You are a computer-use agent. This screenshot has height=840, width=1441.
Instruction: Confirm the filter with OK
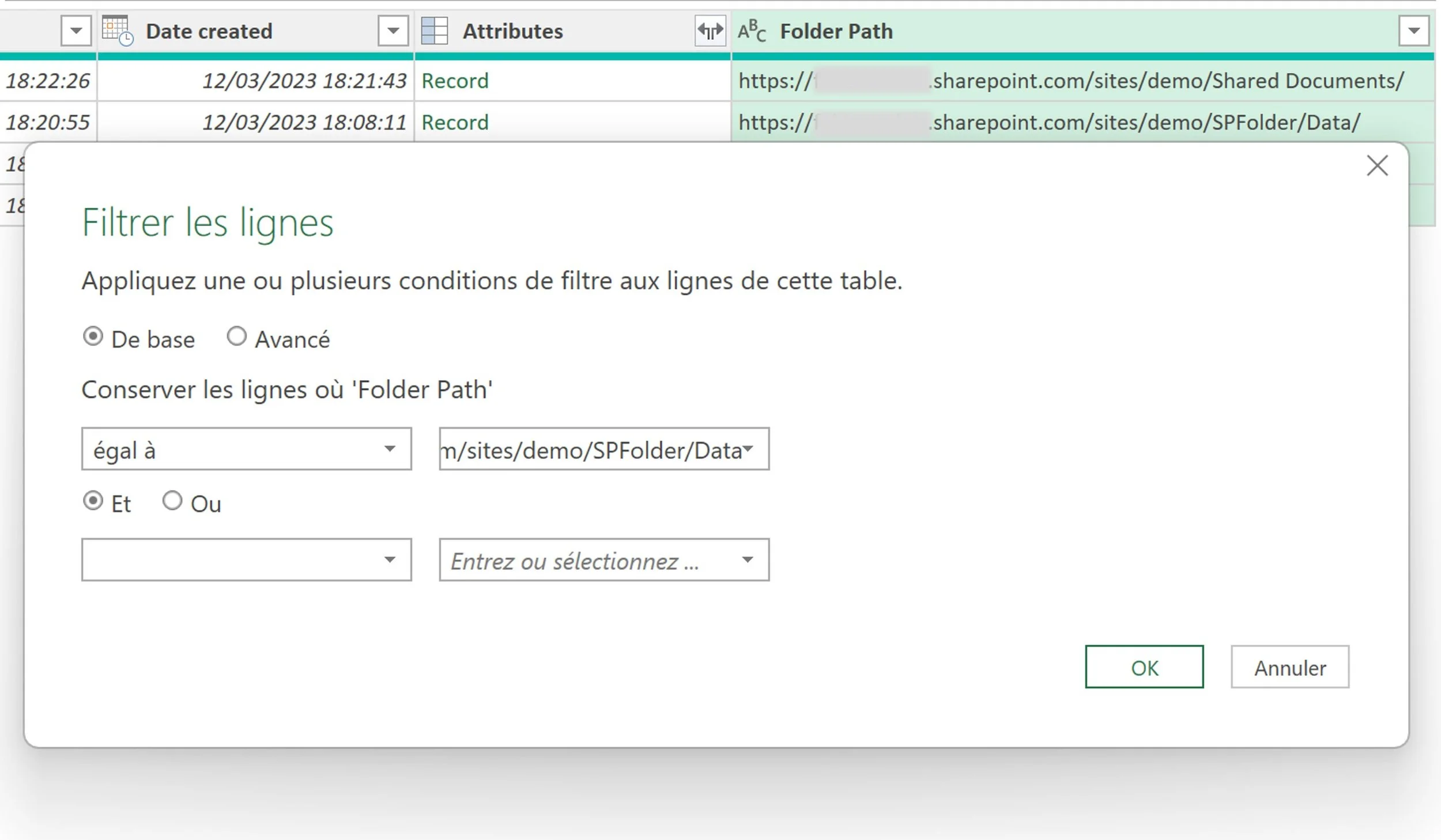tap(1144, 667)
